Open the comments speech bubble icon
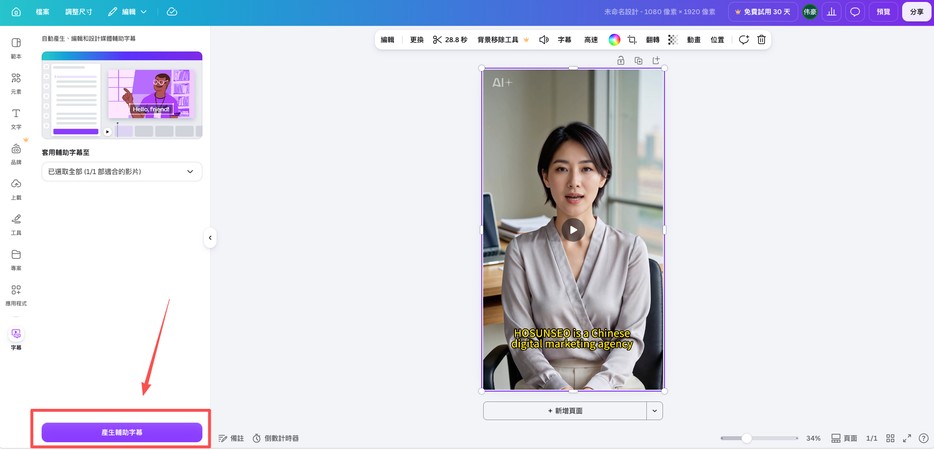Viewport: 934px width, 450px height. pos(855,12)
